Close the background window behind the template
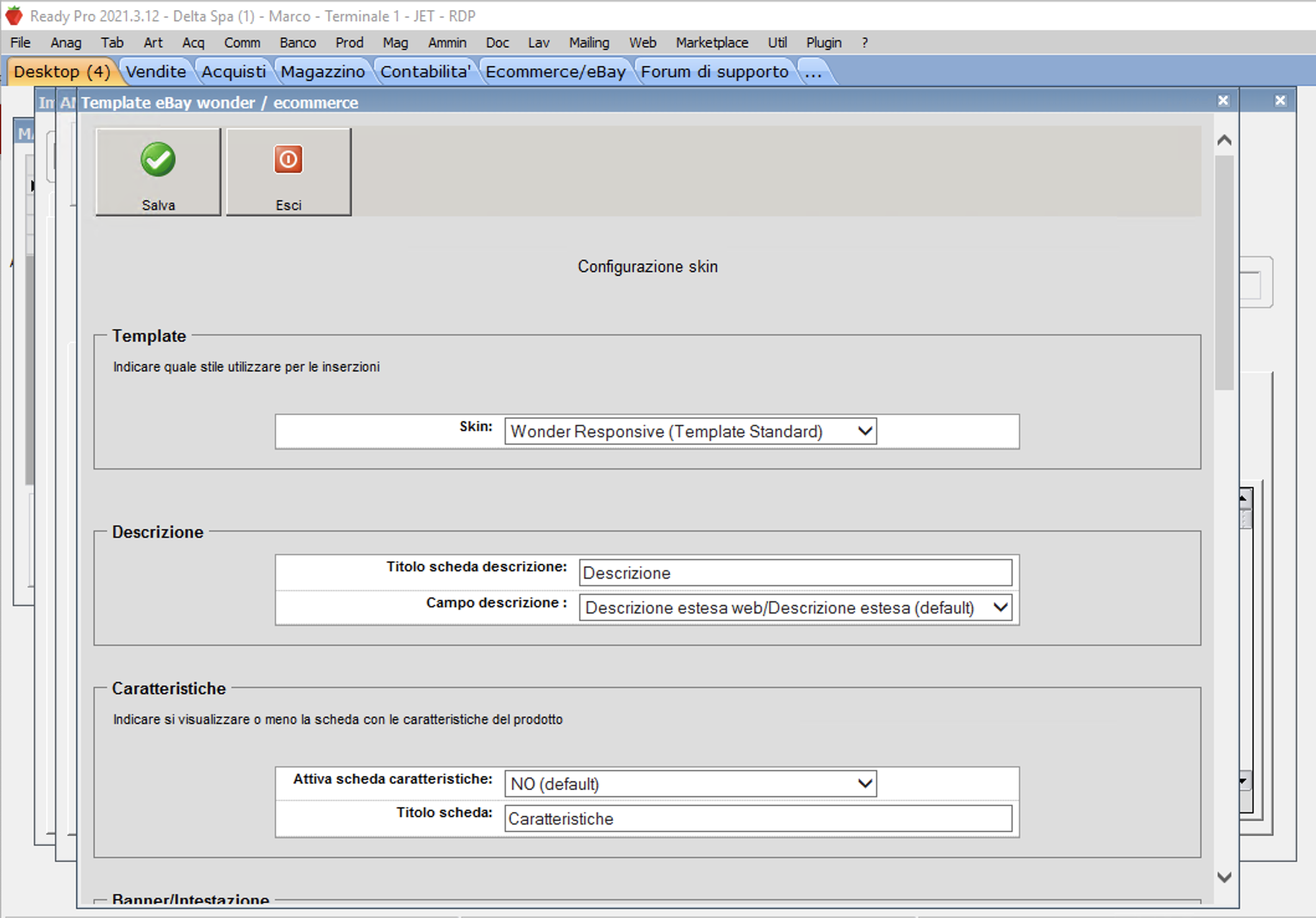The image size is (1316, 918). point(1280,101)
